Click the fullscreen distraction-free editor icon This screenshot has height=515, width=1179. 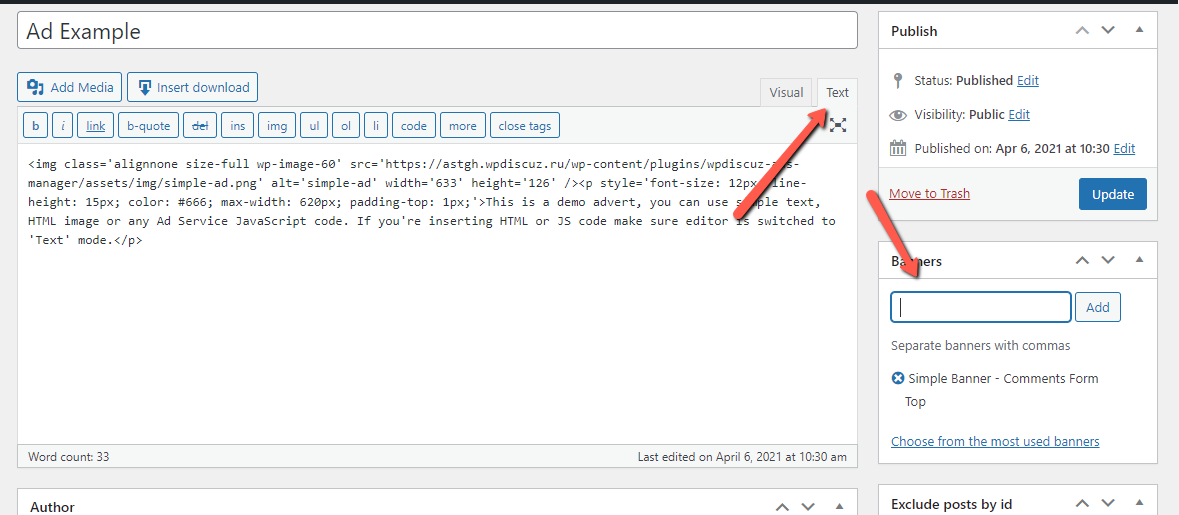coord(838,125)
